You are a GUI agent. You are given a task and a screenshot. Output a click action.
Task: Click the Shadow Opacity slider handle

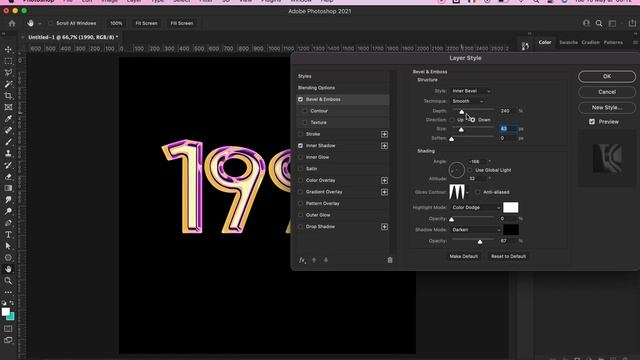coord(480,242)
